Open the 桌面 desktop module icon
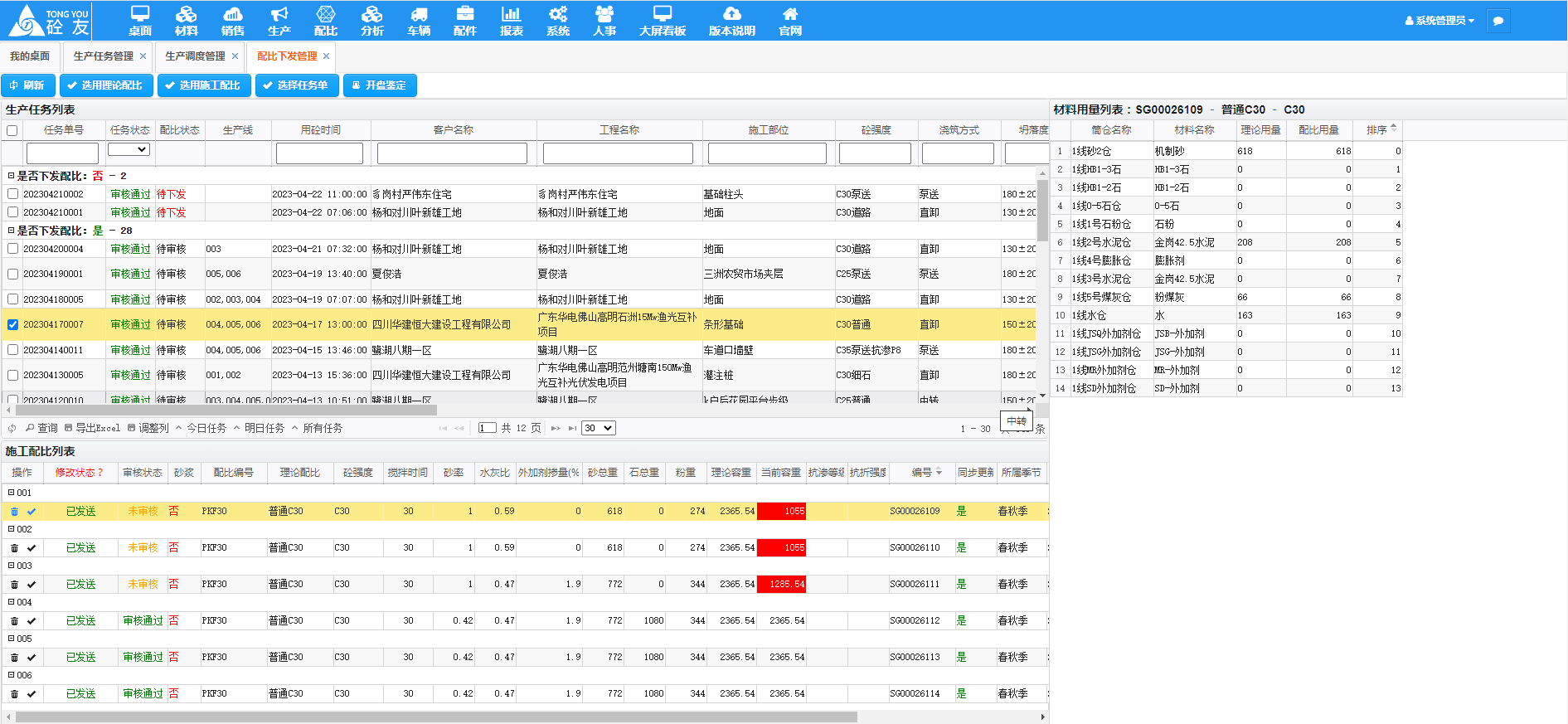This screenshot has width=1568, height=724. 140,21
